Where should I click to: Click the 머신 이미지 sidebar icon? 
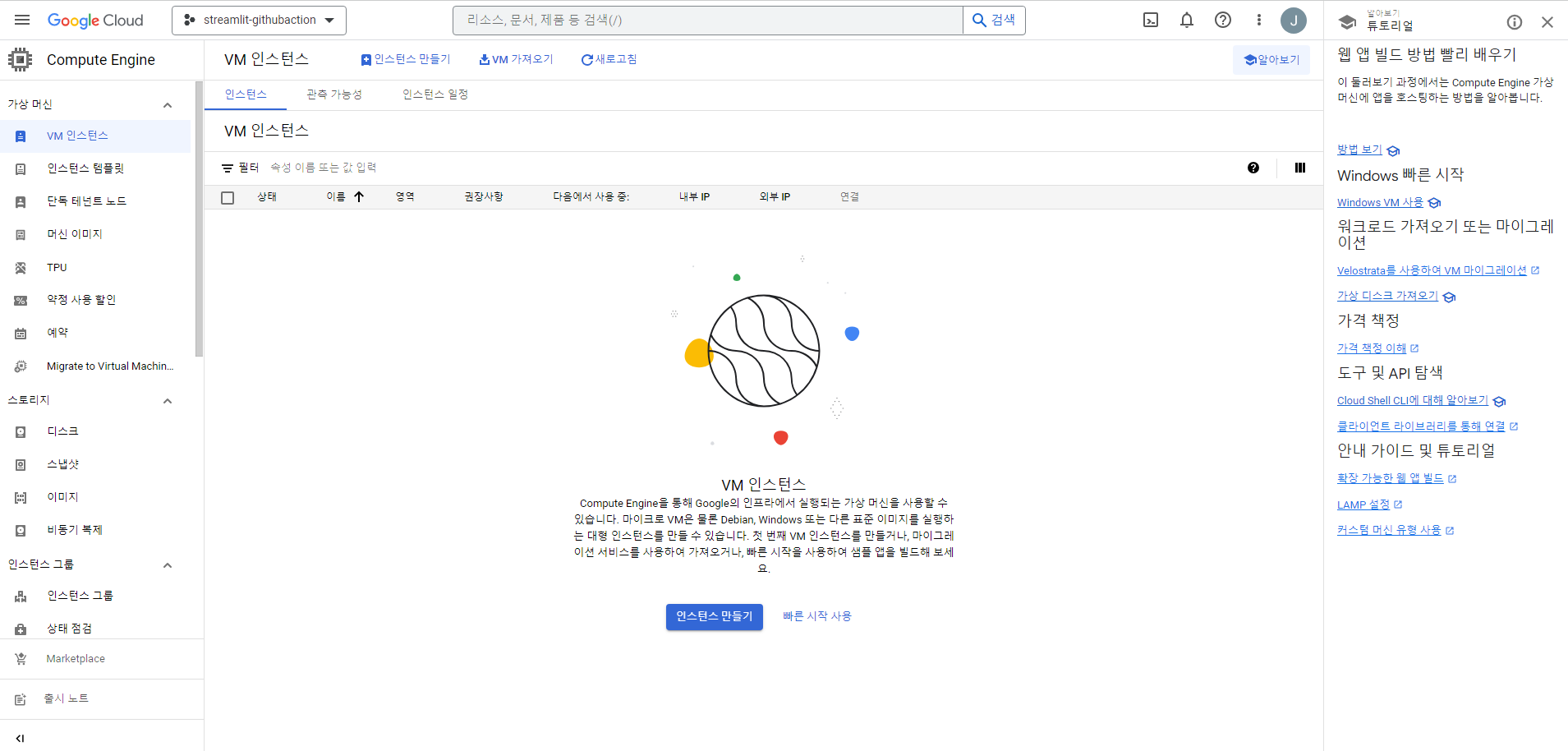point(21,235)
